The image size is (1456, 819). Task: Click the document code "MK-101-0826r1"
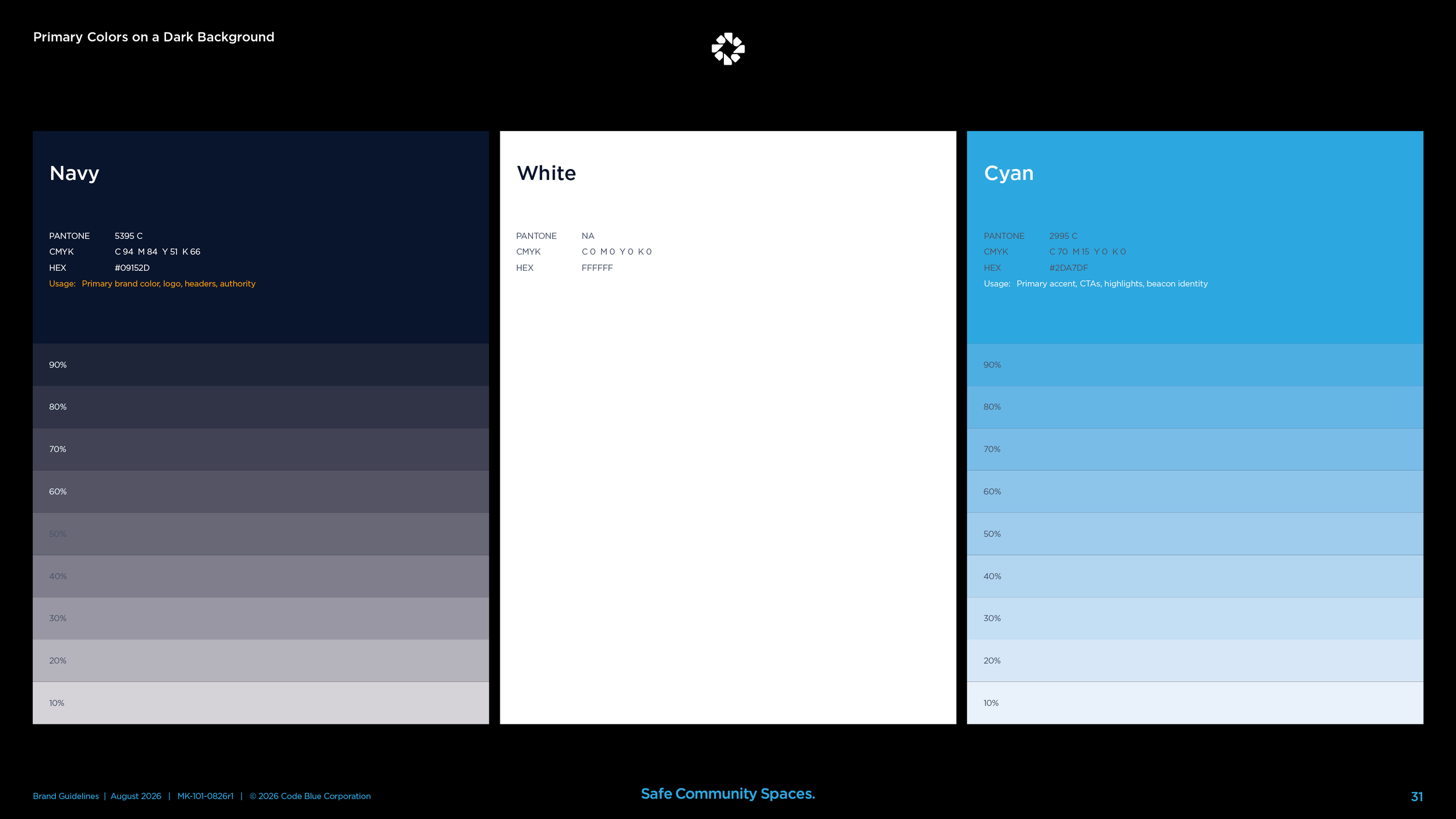point(206,796)
